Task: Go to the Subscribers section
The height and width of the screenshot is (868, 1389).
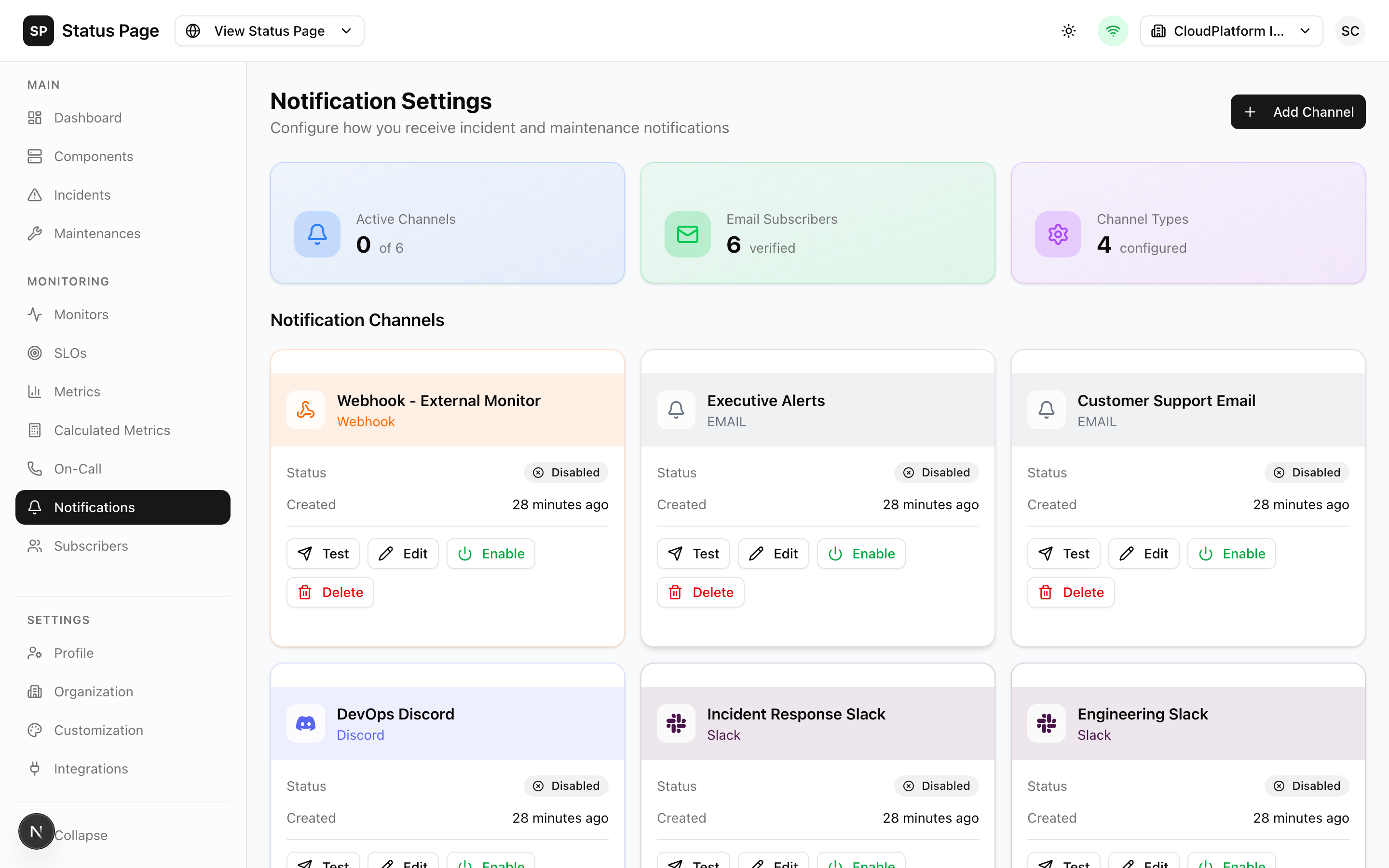Action: click(x=91, y=545)
